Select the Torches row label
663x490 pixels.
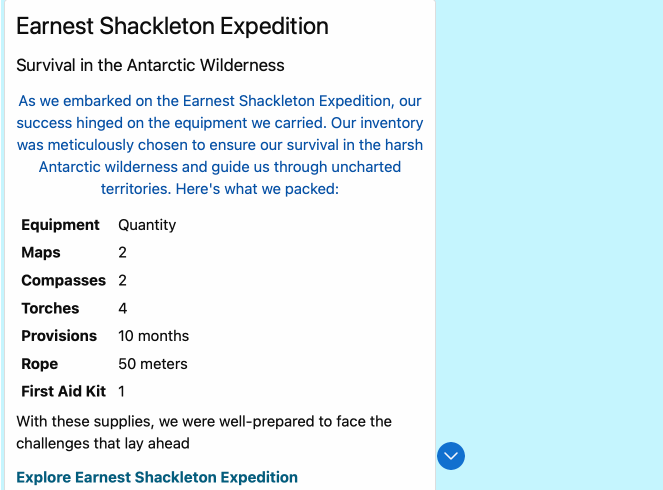pyautogui.click(x=50, y=308)
